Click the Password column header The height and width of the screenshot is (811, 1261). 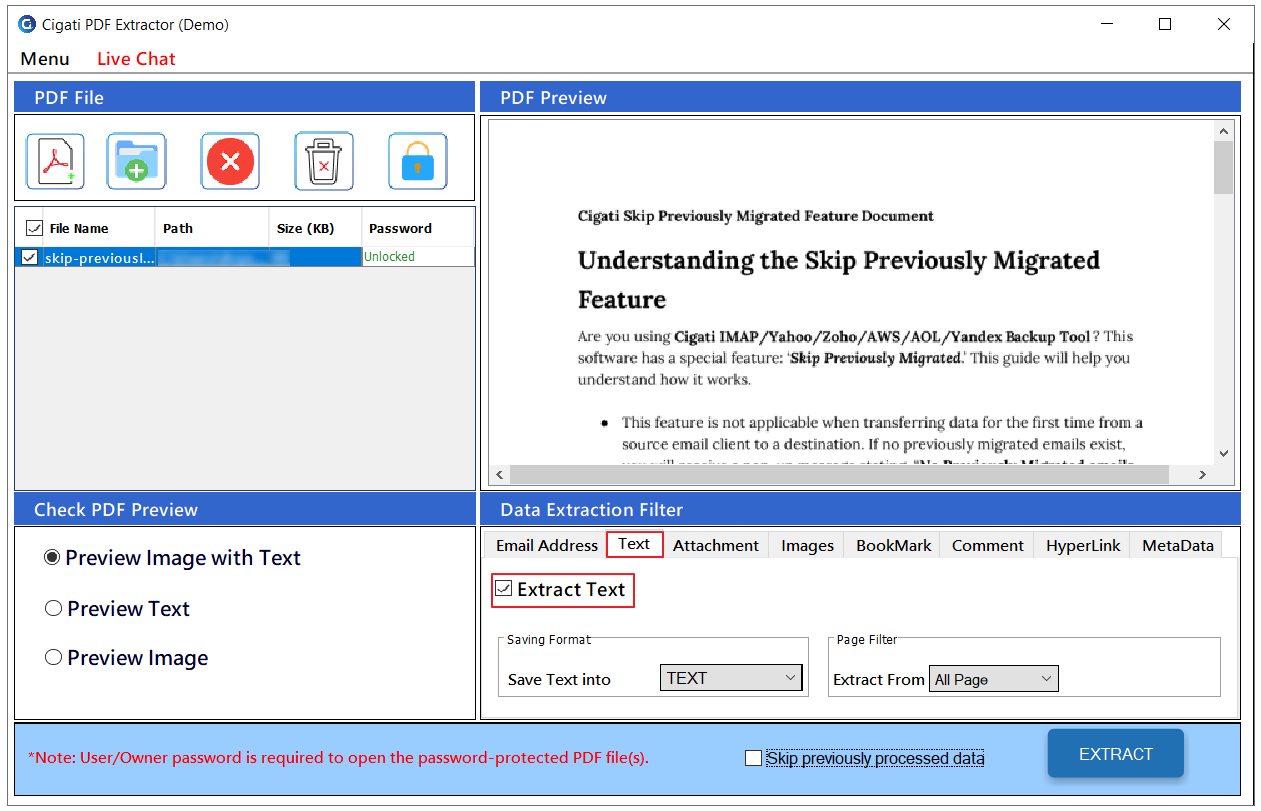point(418,228)
